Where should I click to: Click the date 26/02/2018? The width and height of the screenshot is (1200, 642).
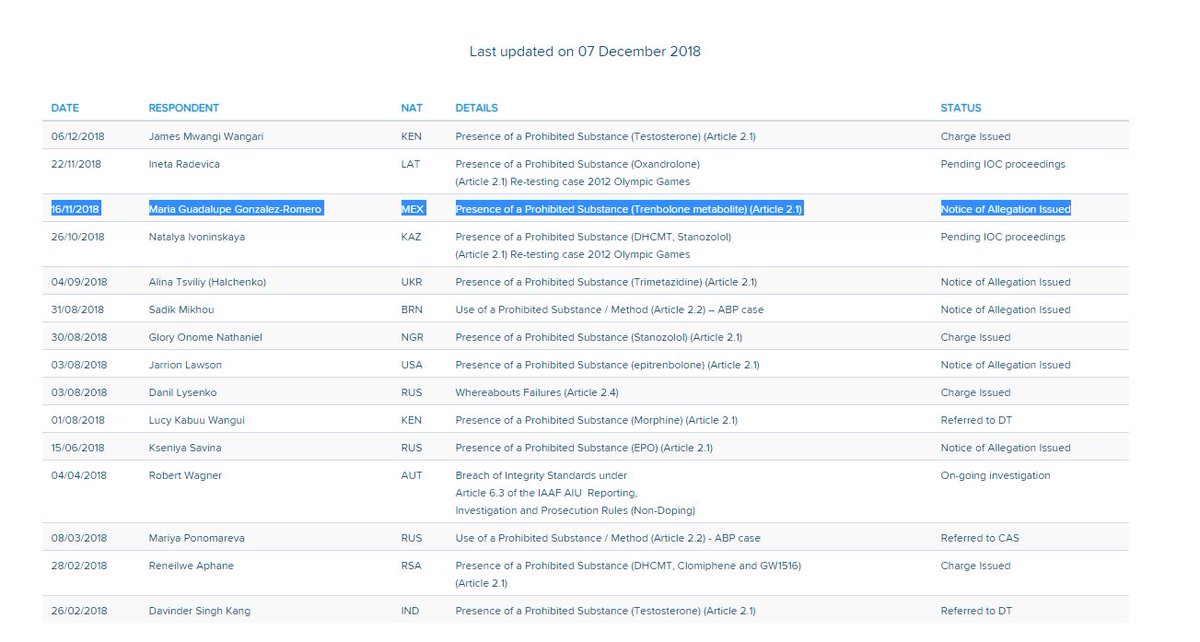[x=79, y=611]
